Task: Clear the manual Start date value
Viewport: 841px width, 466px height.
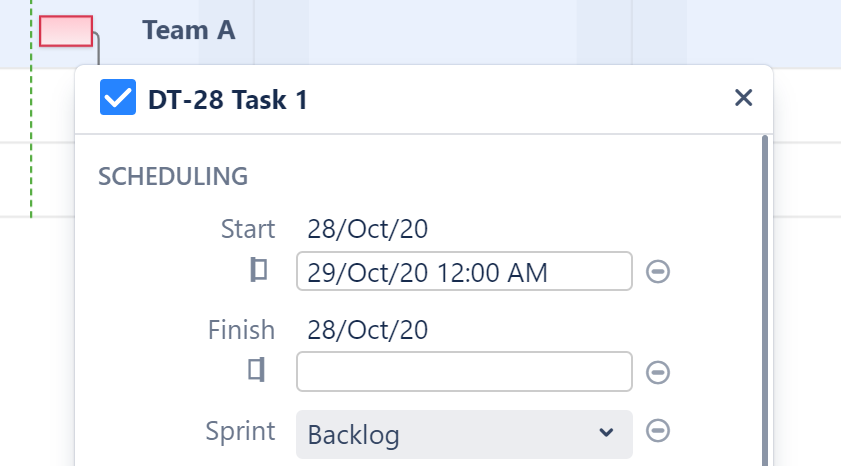Action: coord(657,272)
